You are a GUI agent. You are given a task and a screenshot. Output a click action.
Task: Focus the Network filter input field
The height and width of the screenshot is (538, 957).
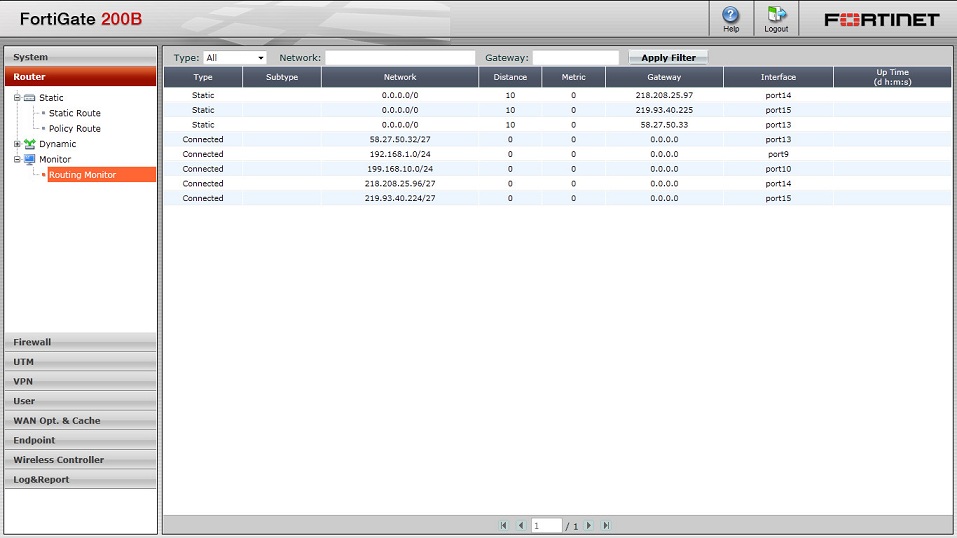400,57
